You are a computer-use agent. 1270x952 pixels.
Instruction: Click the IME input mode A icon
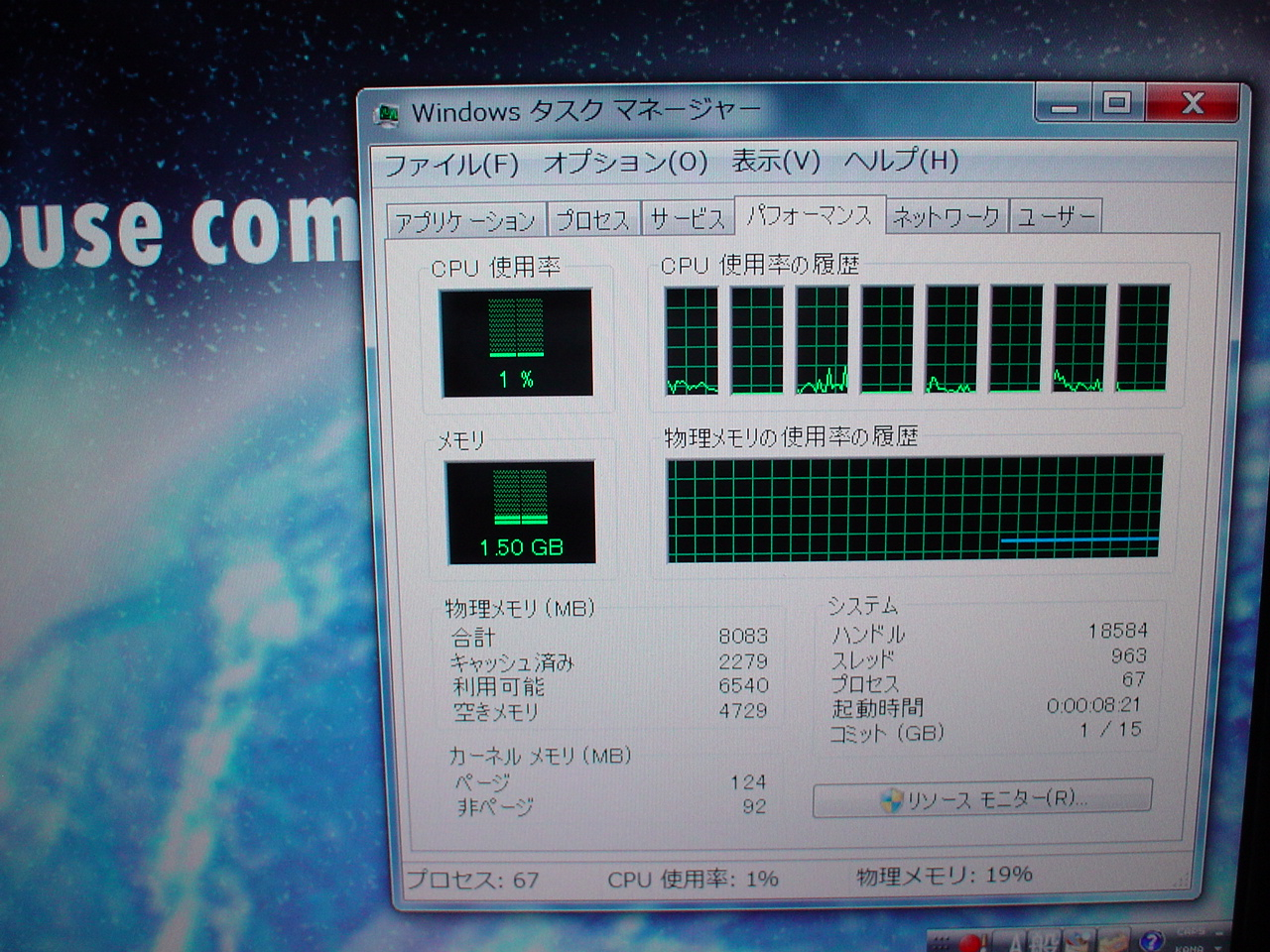[x=1016, y=942]
